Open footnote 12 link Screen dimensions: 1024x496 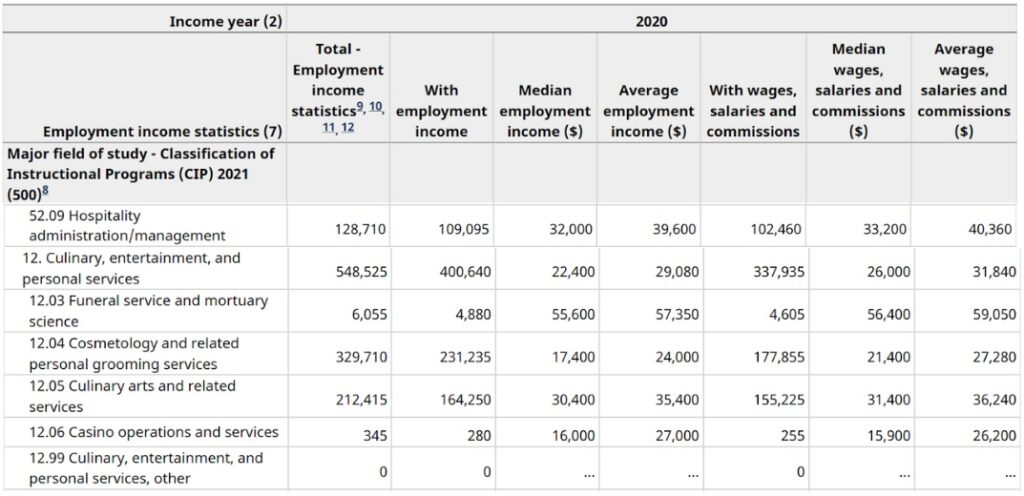(346, 126)
